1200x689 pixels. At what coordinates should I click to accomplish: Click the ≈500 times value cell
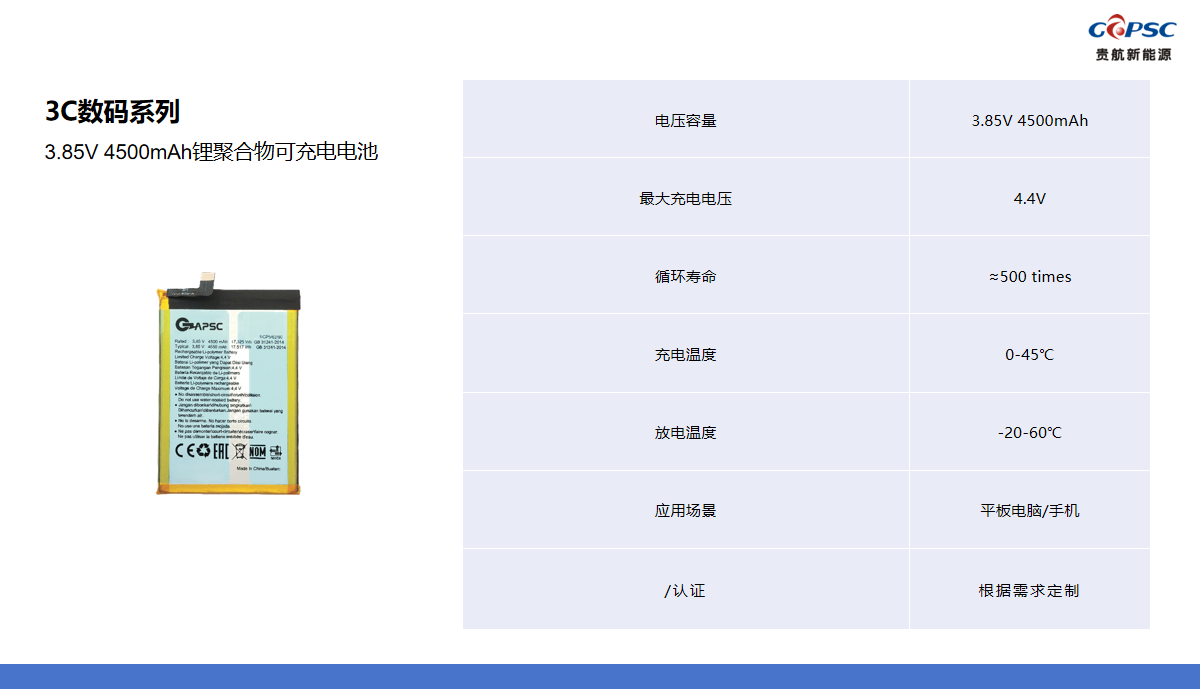coord(1029,277)
